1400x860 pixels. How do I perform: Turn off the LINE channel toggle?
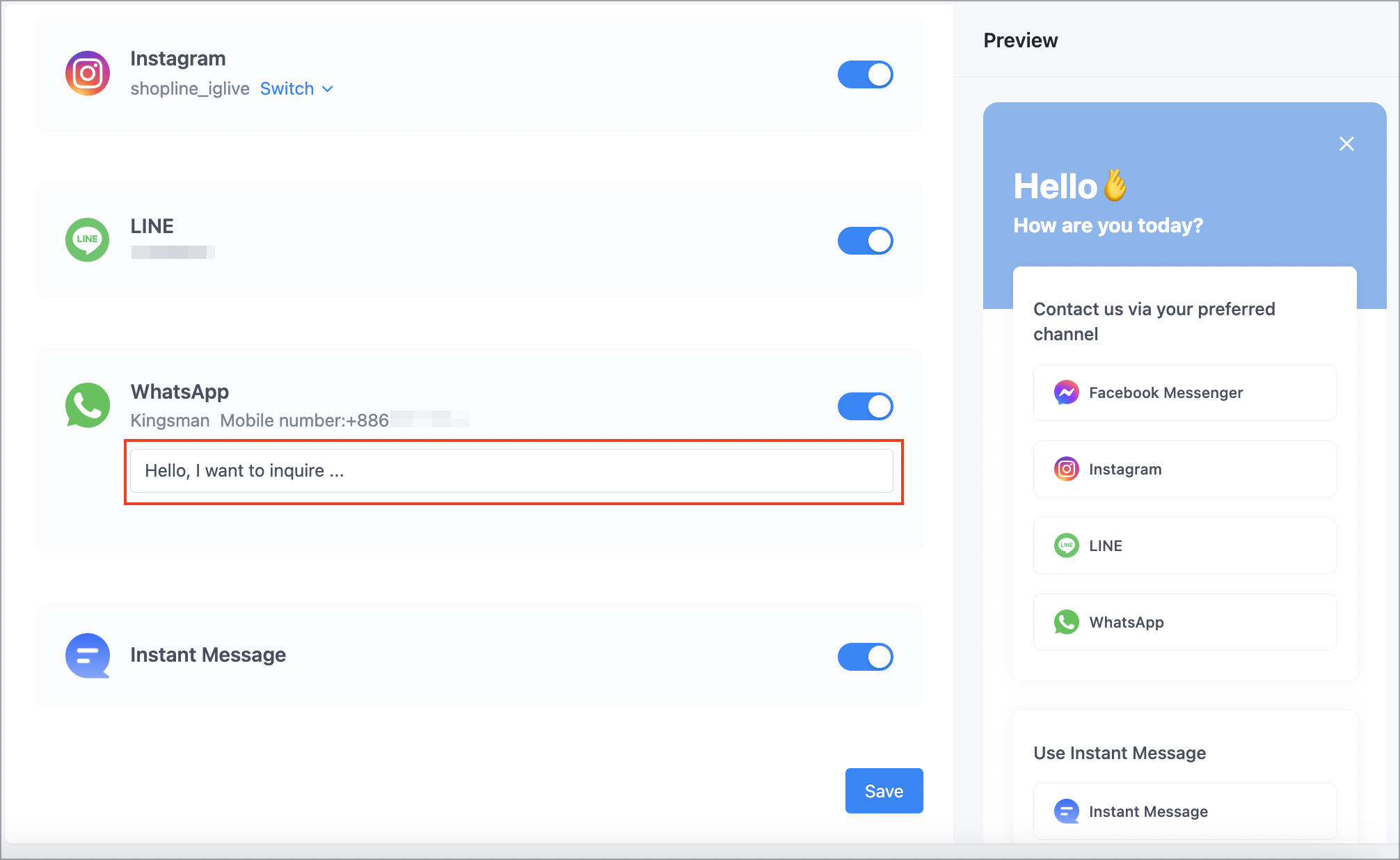point(865,240)
